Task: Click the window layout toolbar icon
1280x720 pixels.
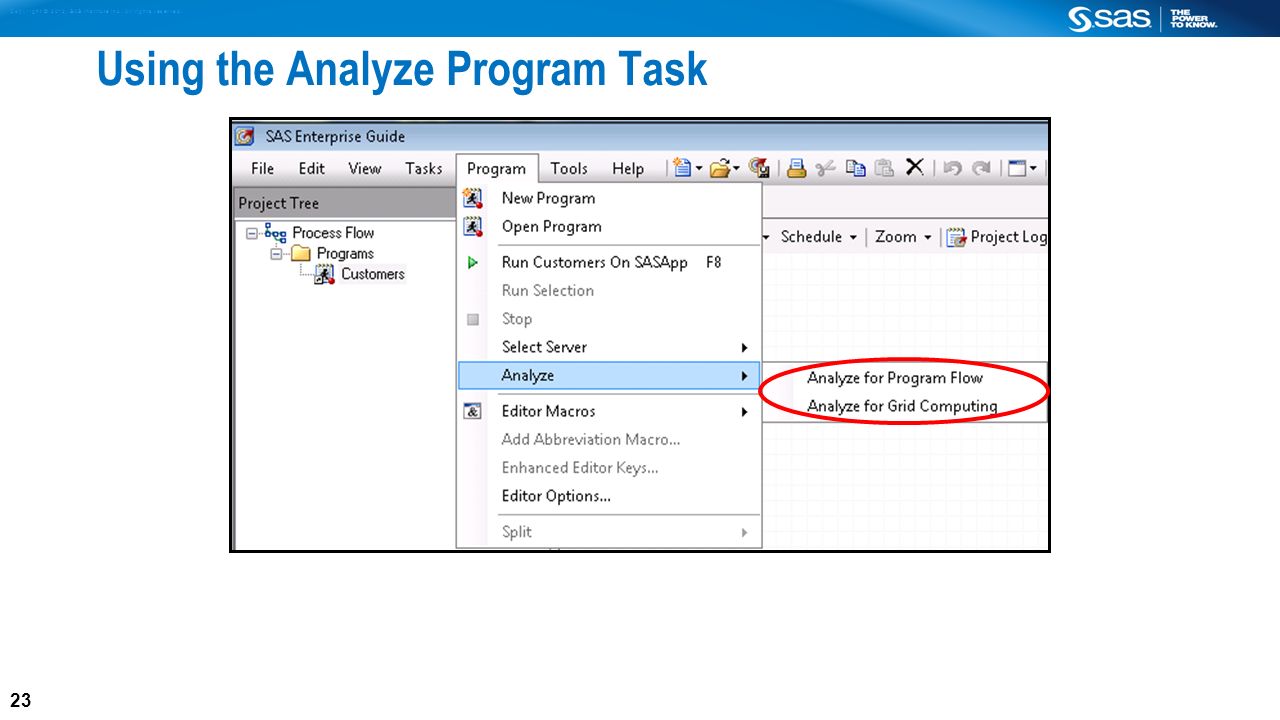Action: 1017,168
